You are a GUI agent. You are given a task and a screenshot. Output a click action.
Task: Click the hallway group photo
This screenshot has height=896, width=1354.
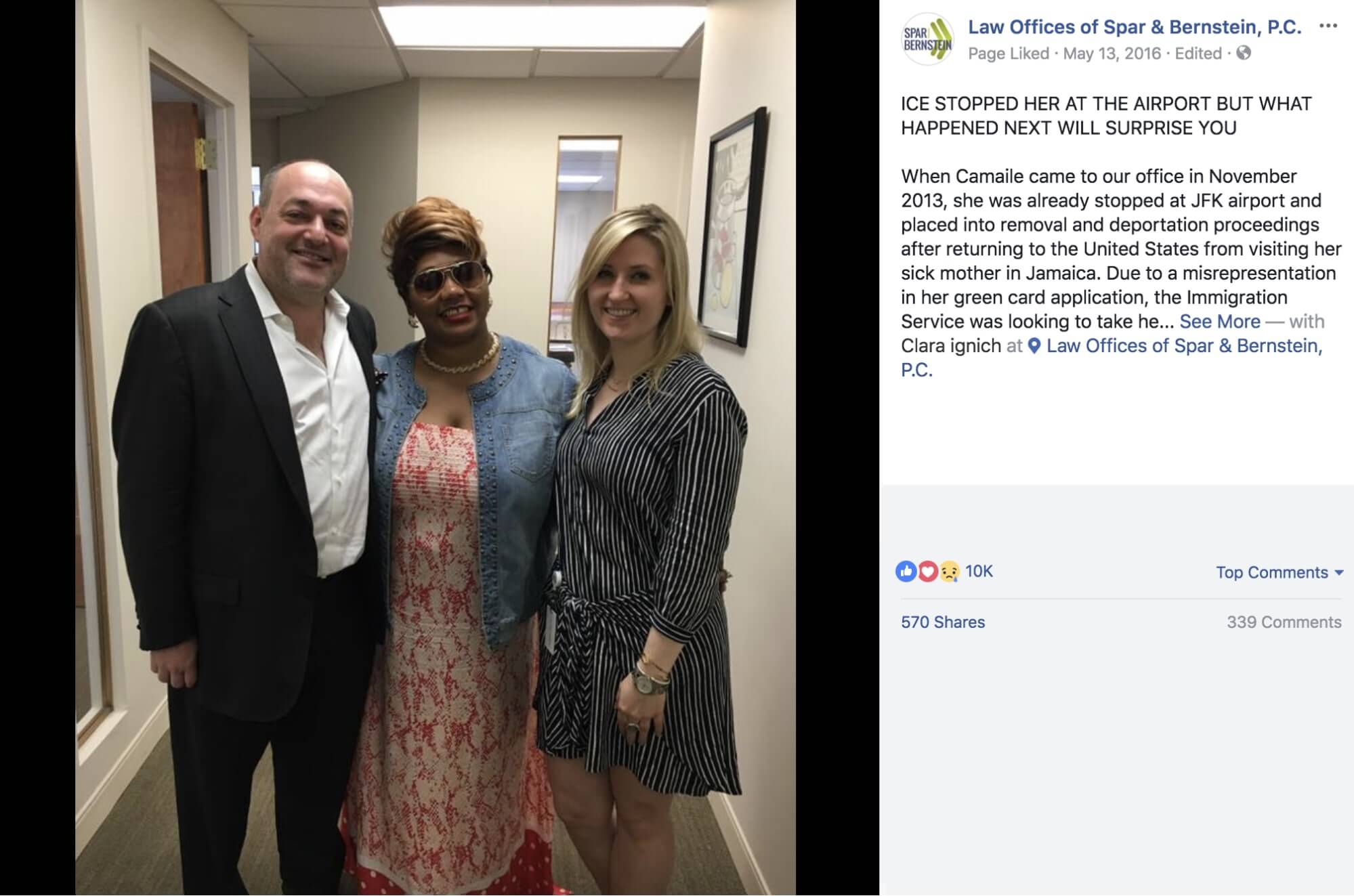pos(436,448)
